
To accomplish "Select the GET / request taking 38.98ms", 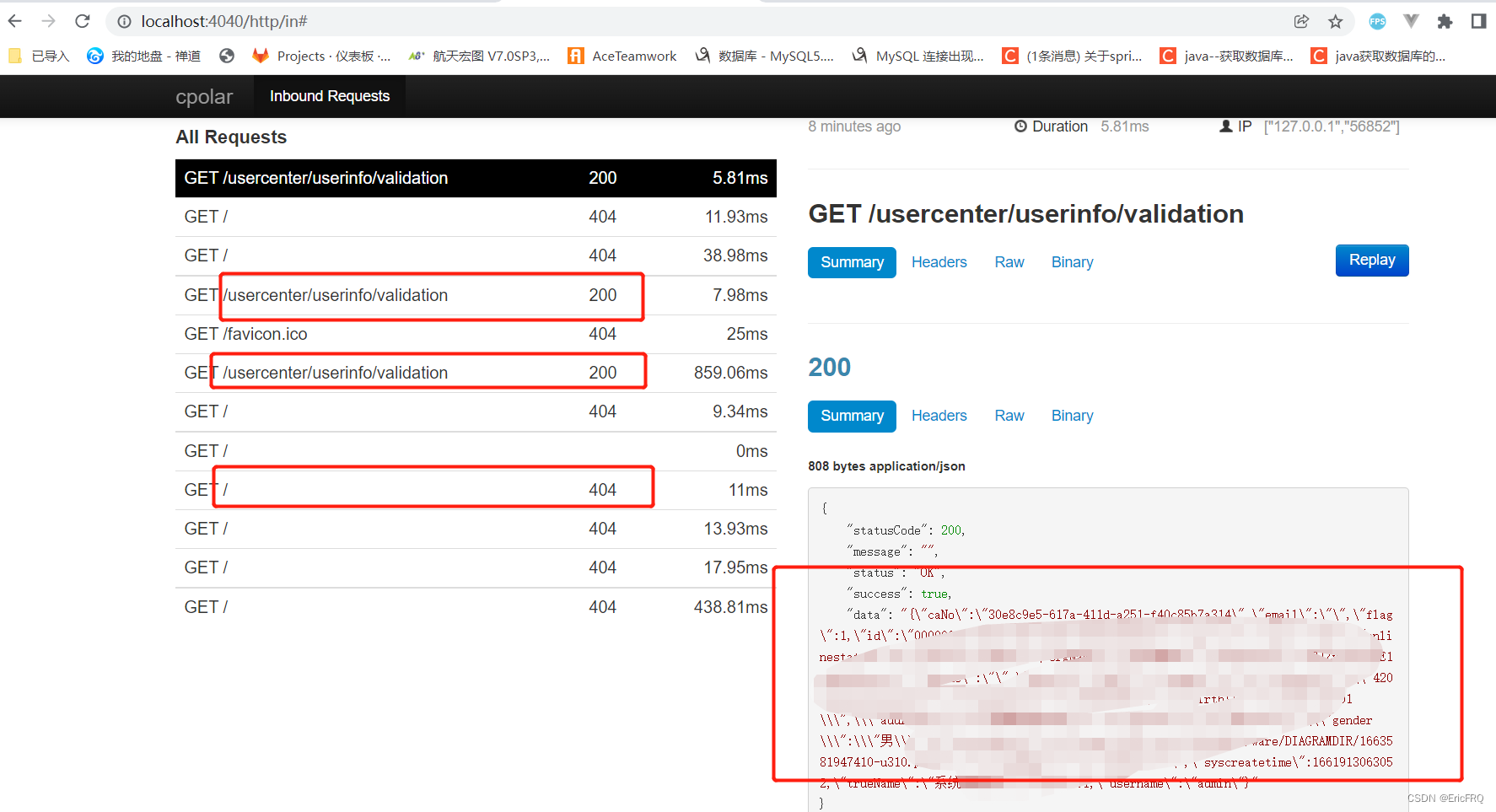I will pyautogui.click(x=476, y=255).
